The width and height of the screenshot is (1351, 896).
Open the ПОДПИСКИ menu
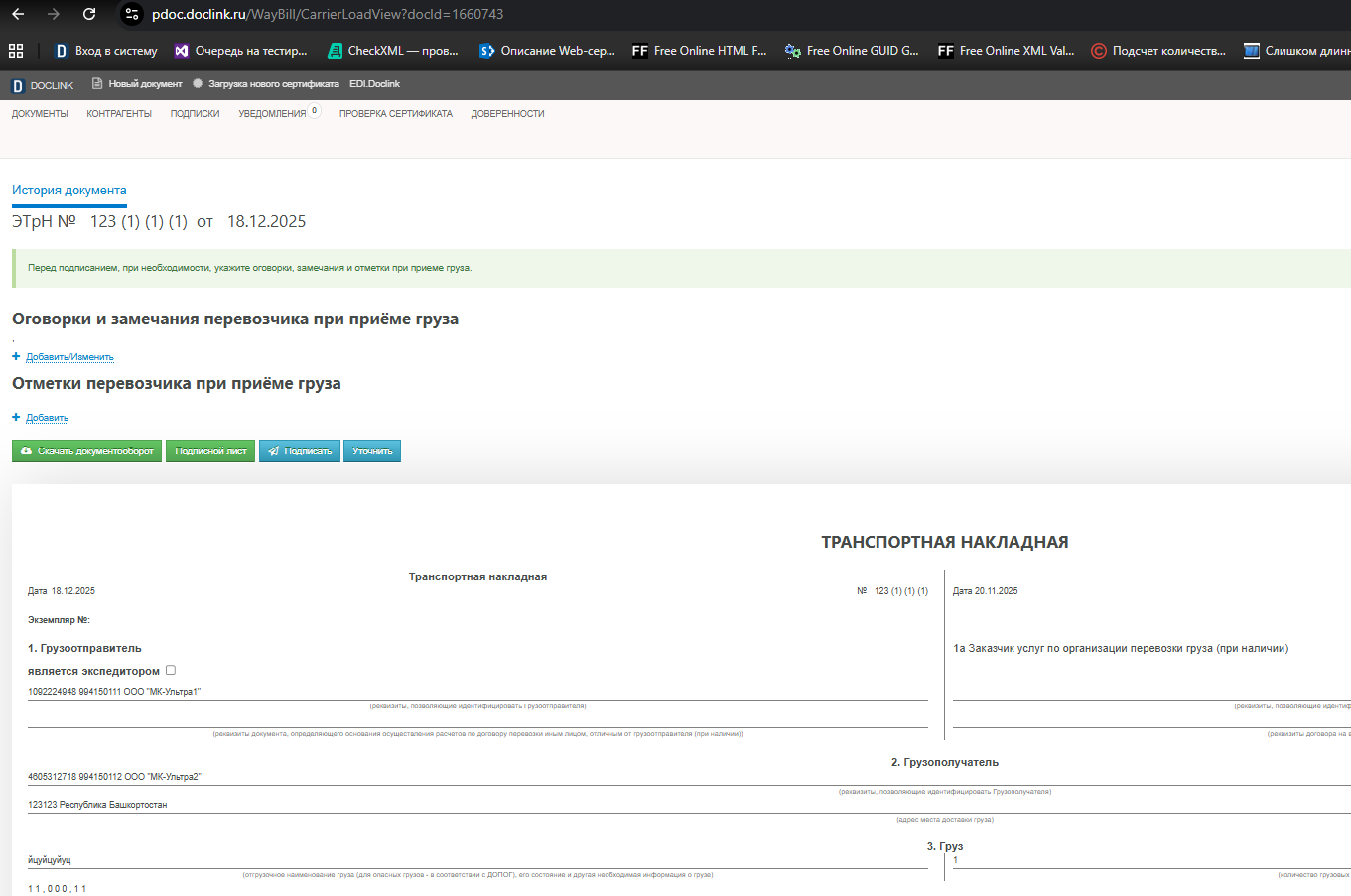point(195,114)
